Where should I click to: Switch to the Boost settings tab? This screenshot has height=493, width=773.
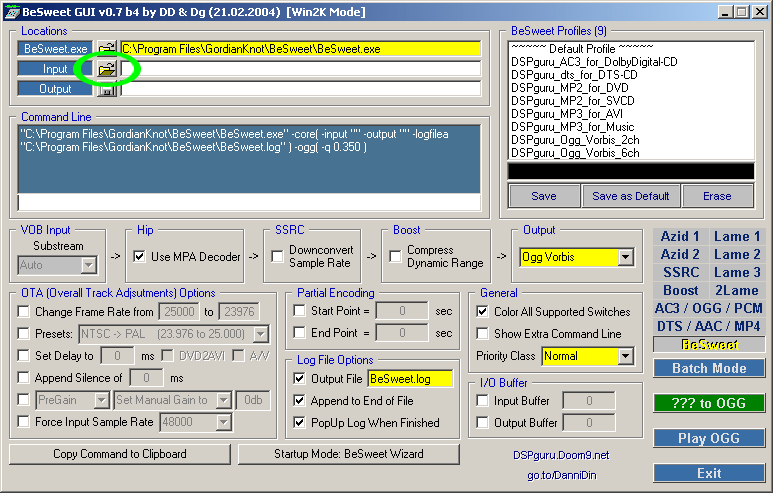point(680,290)
